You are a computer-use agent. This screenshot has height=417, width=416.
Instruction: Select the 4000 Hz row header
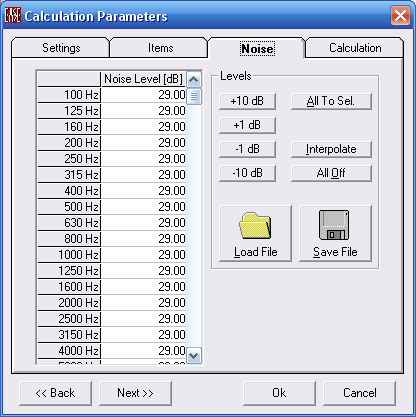pyautogui.click(x=69, y=351)
